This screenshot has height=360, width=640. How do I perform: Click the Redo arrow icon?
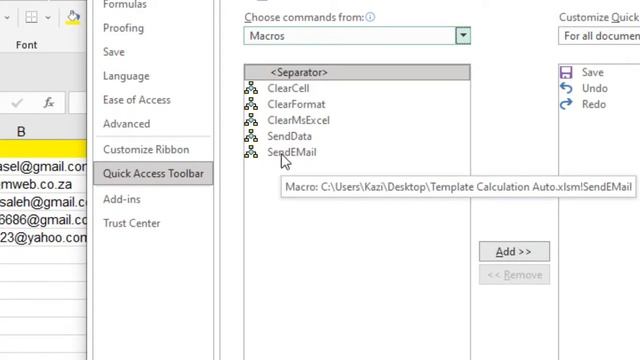click(566, 104)
